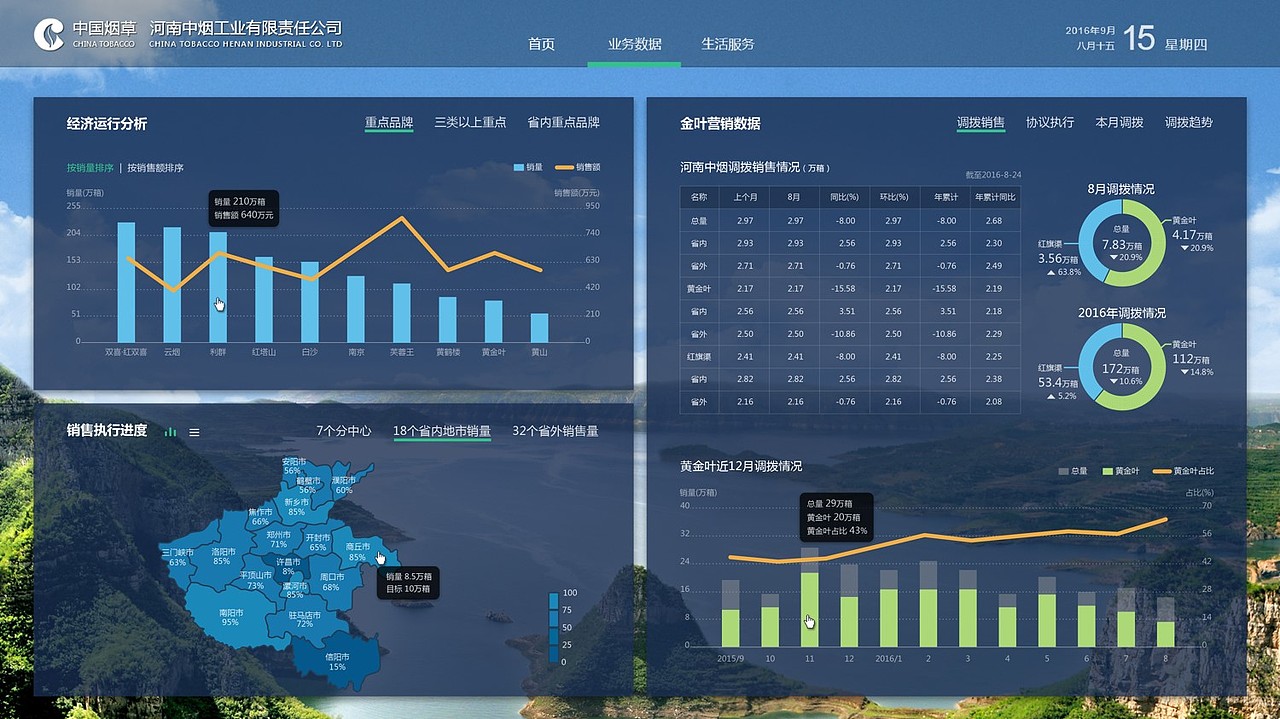Open the 生活服务 menu

tap(728, 43)
